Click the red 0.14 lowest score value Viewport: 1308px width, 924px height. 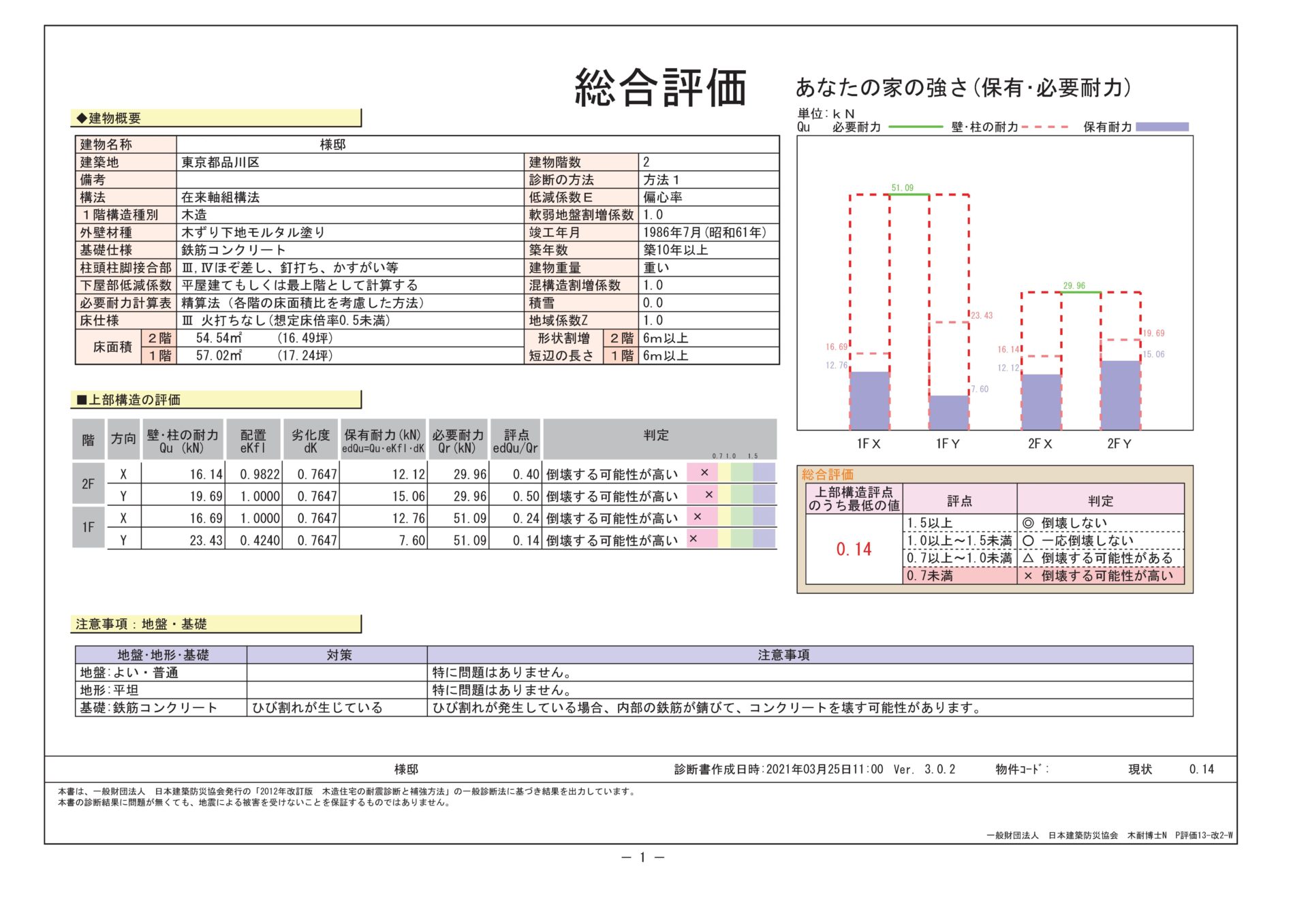click(x=854, y=549)
